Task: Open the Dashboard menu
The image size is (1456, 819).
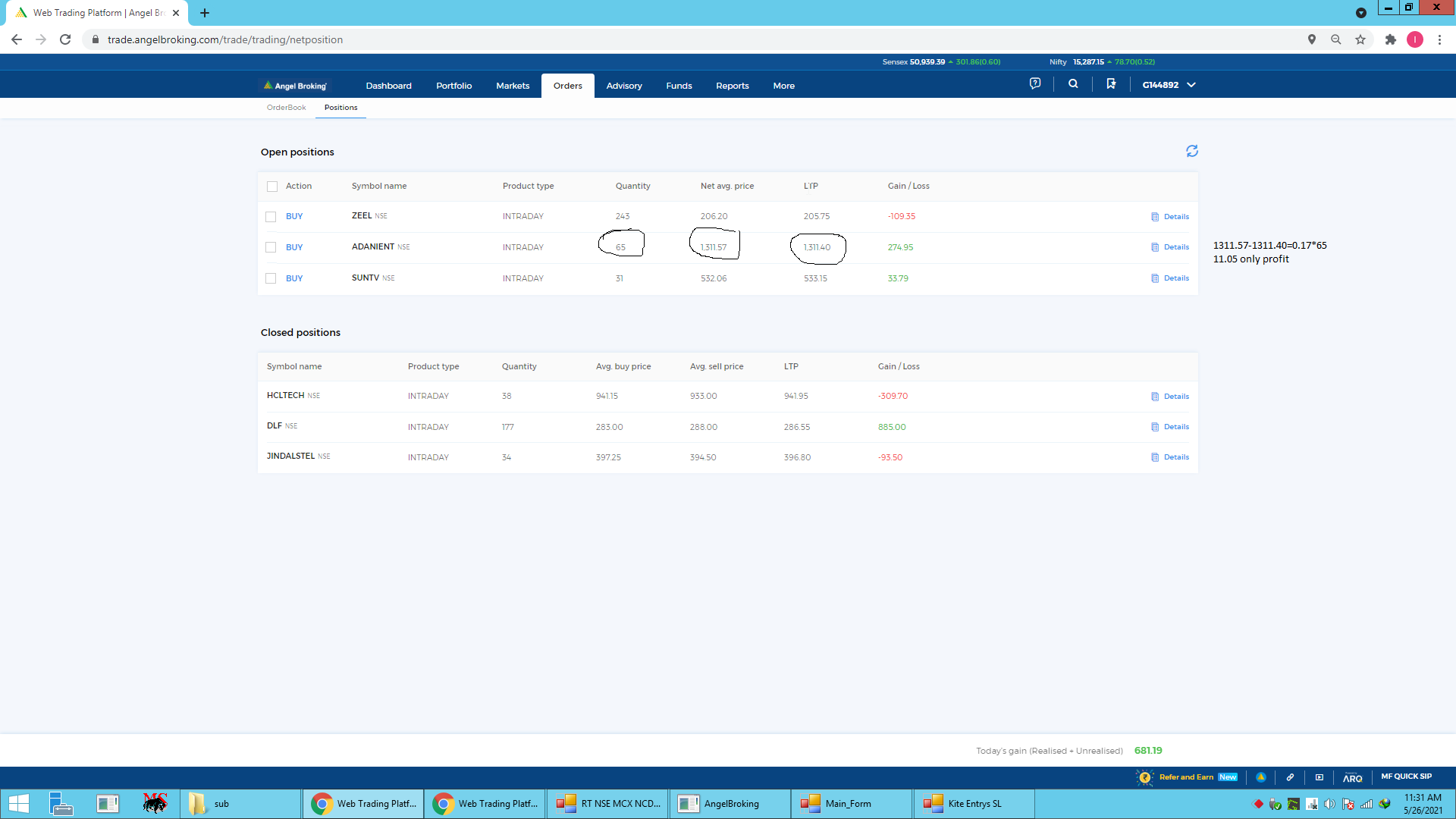Action: [x=388, y=86]
